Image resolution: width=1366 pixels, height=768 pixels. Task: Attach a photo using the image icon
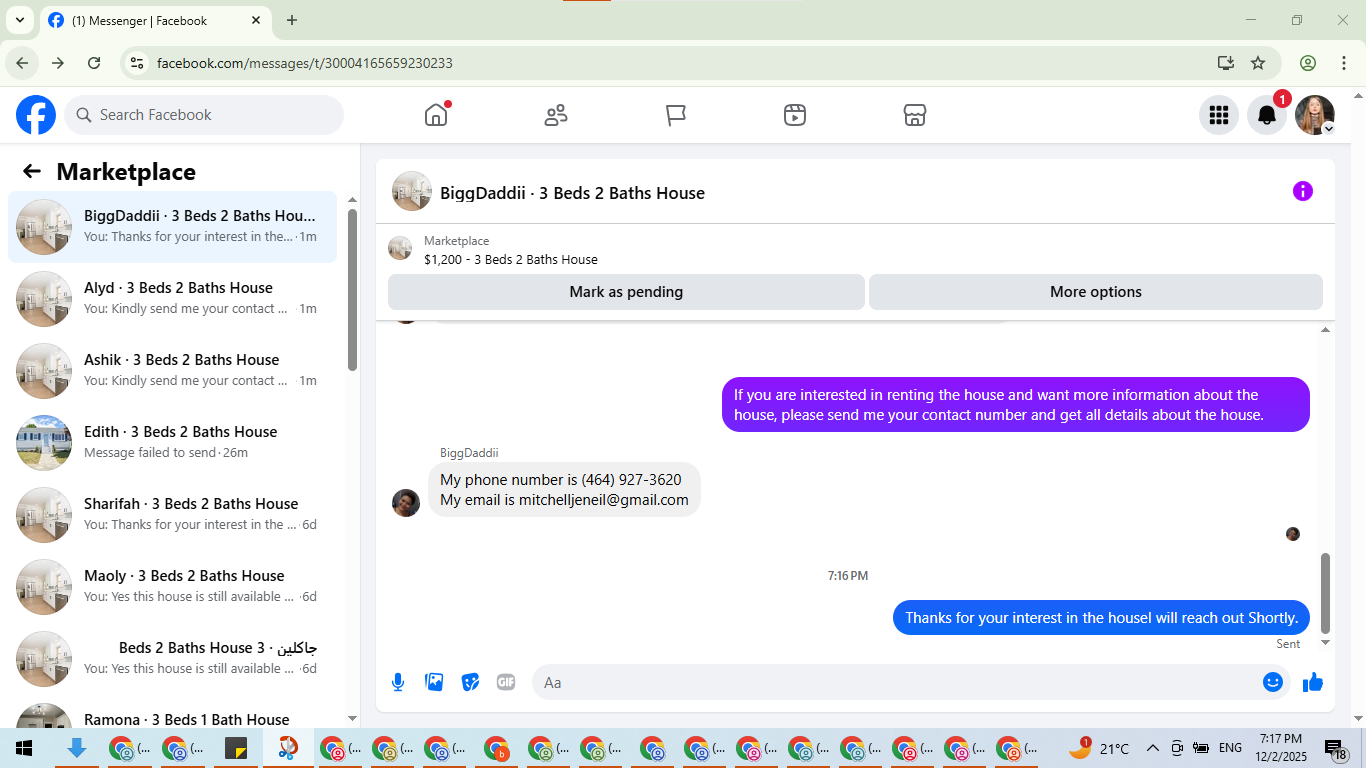(x=434, y=682)
